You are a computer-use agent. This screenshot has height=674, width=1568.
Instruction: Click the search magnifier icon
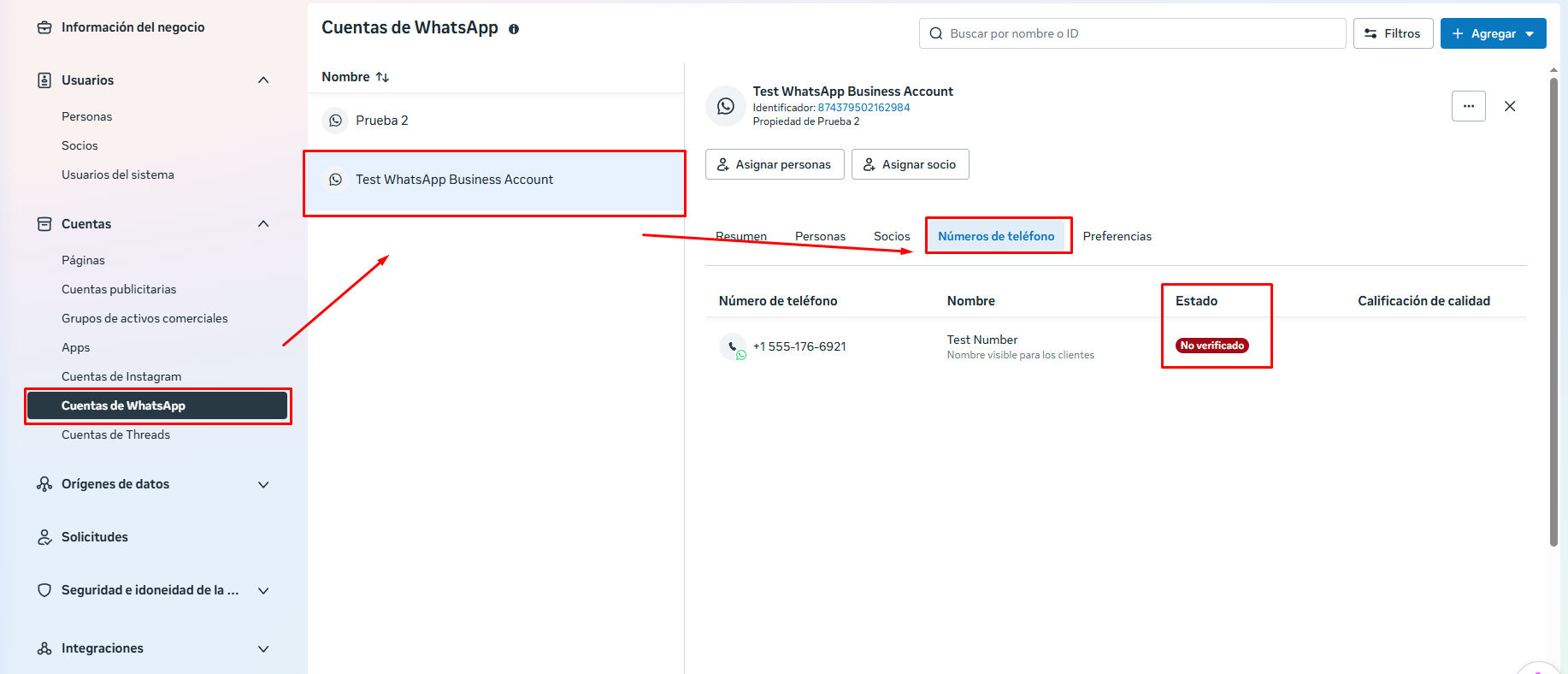pyautogui.click(x=936, y=33)
